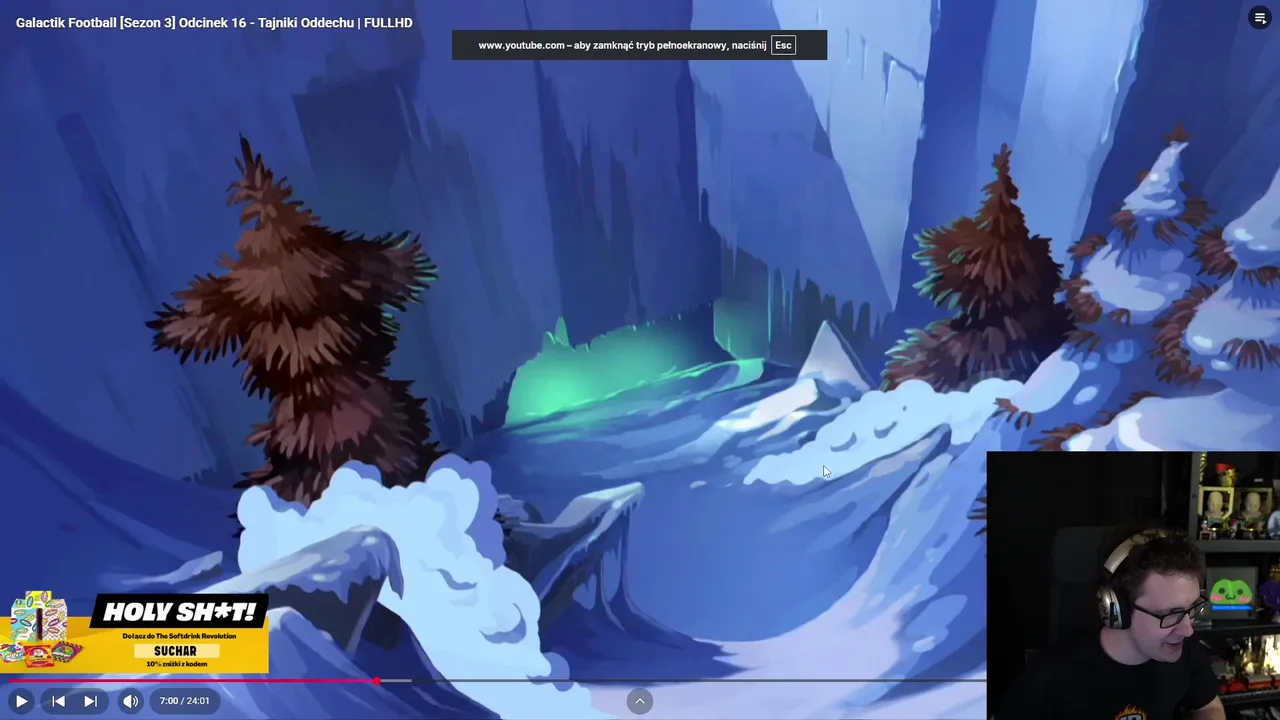The image size is (1280, 720).
Task: Click the SUCHAR discount code label
Action: (x=175, y=650)
